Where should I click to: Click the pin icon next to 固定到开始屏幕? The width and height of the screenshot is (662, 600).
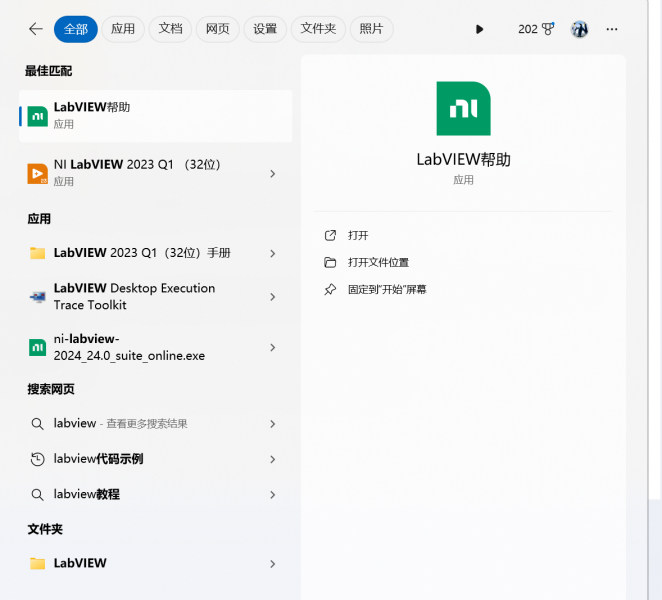pyautogui.click(x=330, y=289)
